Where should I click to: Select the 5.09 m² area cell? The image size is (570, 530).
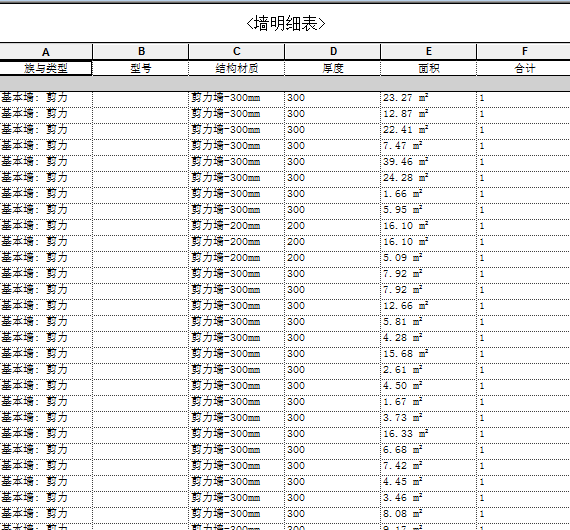[x=429, y=258]
